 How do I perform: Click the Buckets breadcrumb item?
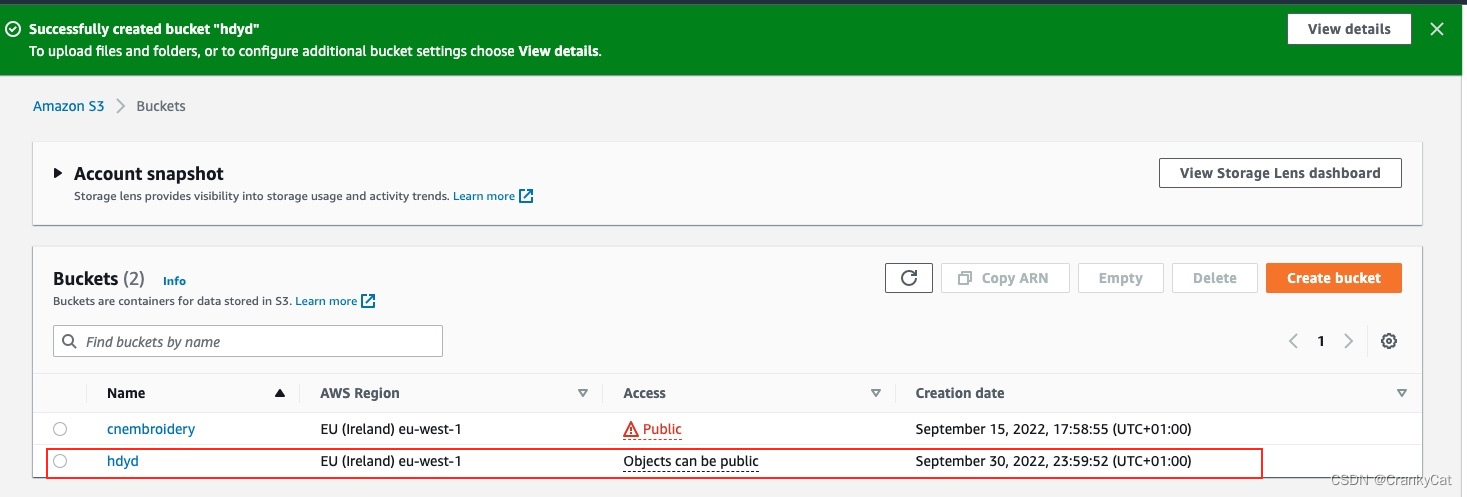161,106
